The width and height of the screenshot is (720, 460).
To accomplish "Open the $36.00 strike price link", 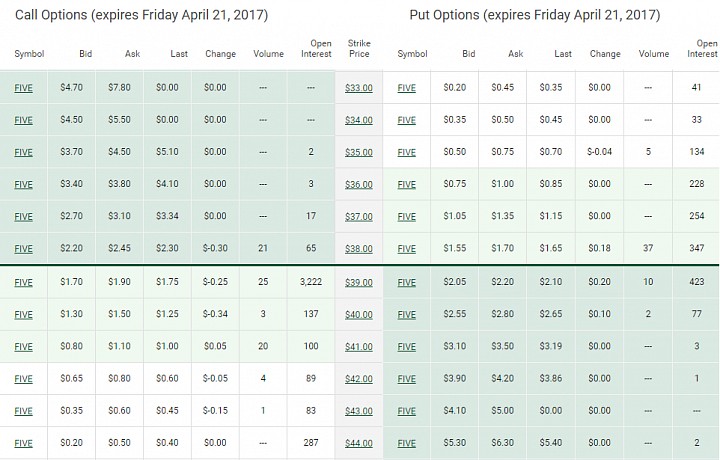I will (359, 184).
